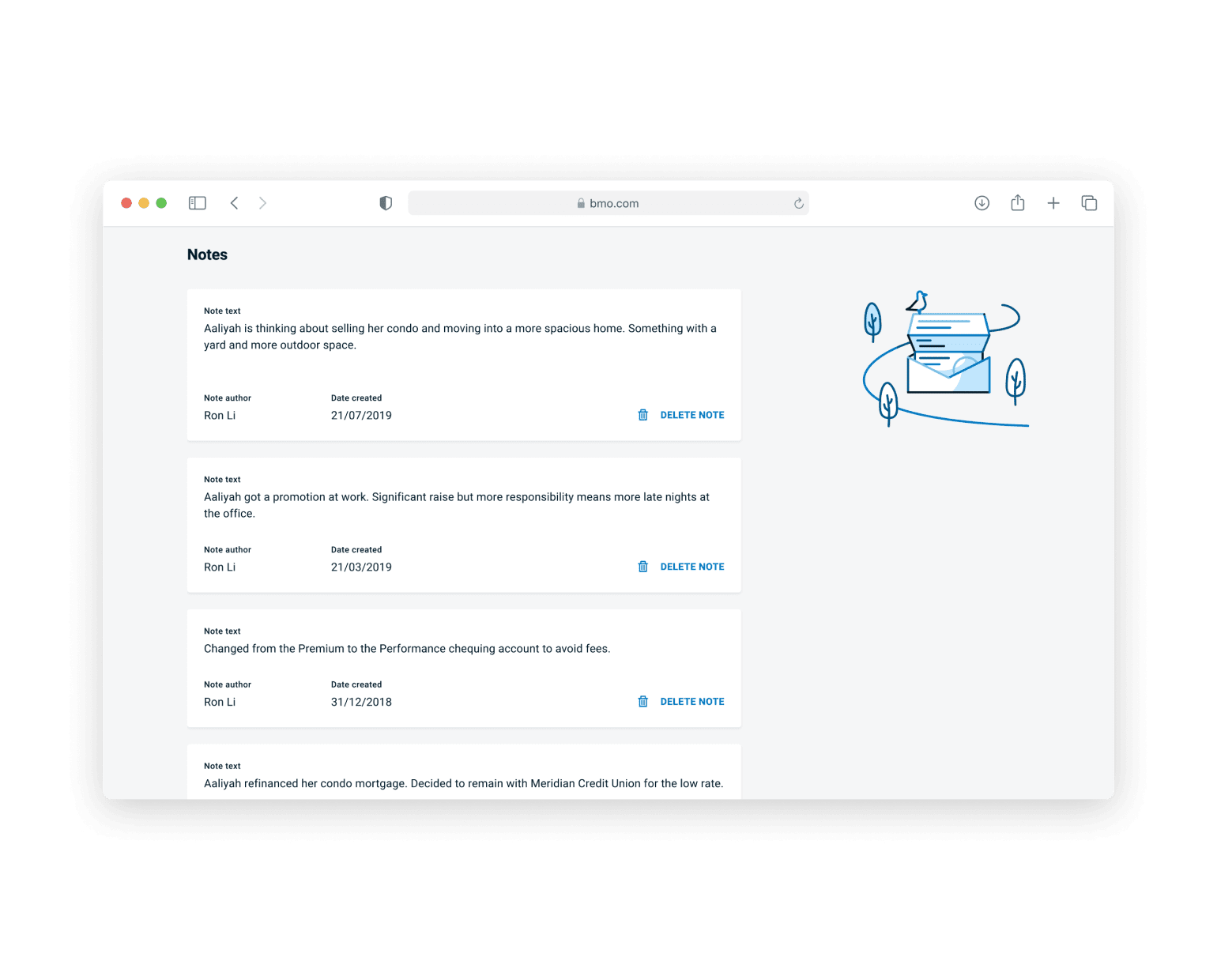Click note text about selling her condo
Image resolution: width=1217 pixels, height=980 pixels.
(x=460, y=337)
